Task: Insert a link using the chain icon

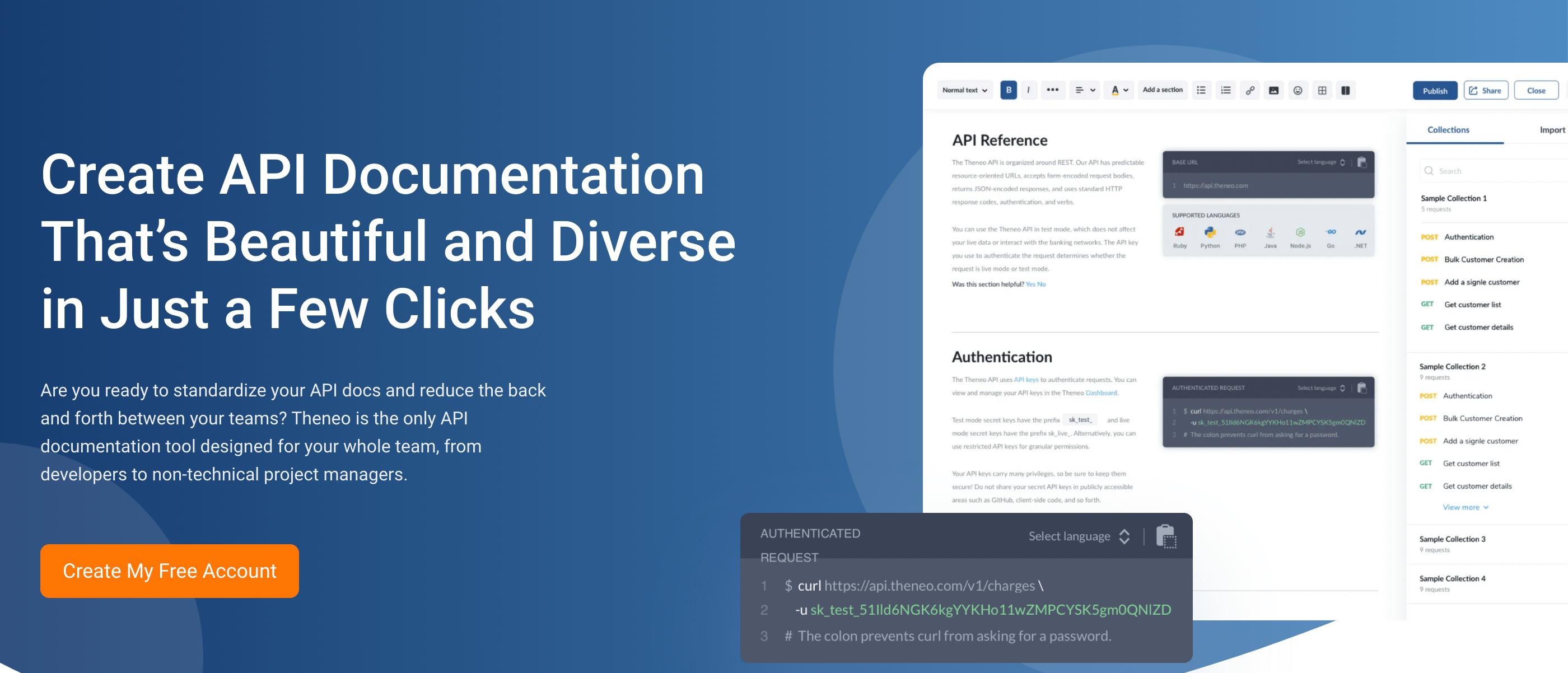Action: (x=1250, y=90)
